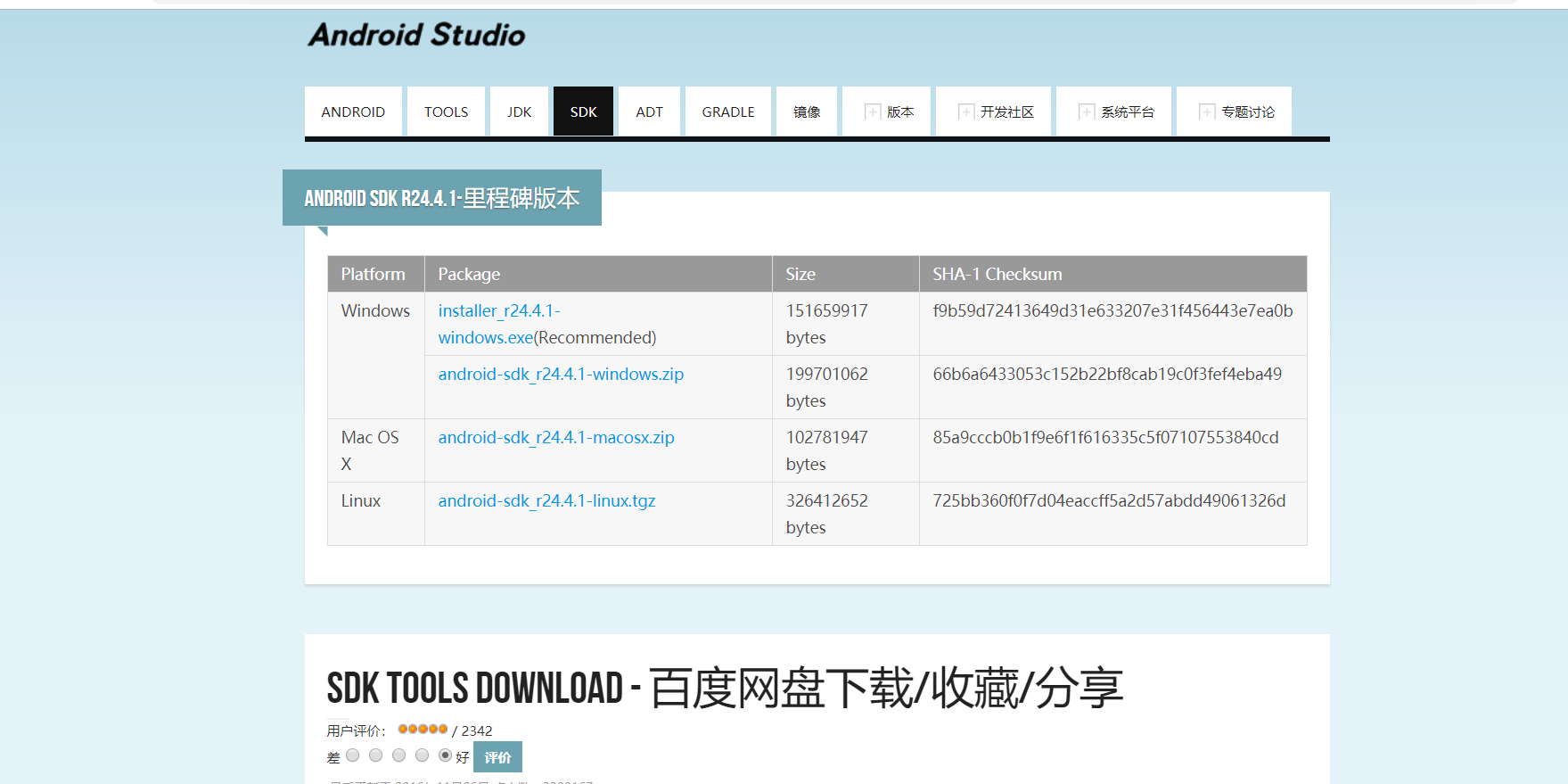Select the fourth rating radio button

[423, 755]
